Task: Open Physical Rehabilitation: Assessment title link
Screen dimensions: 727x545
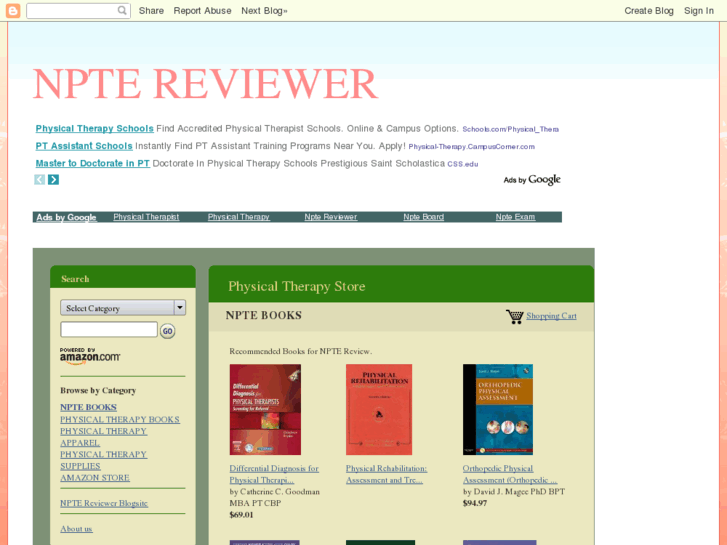Action: click(386, 474)
